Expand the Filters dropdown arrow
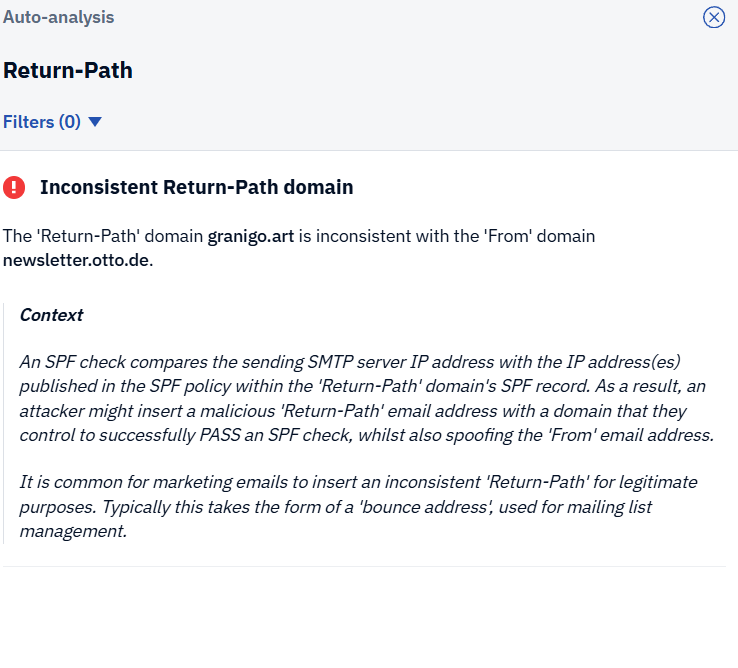Image resolution: width=738 pixels, height=668 pixels. [95, 122]
